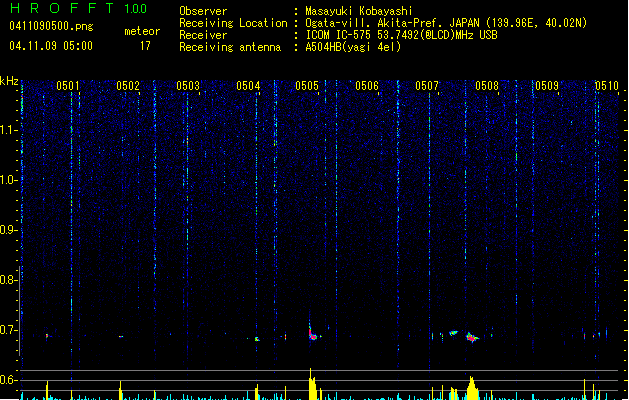
Task: Click the observer name Masayuki Kobayashi
Action: (358, 11)
